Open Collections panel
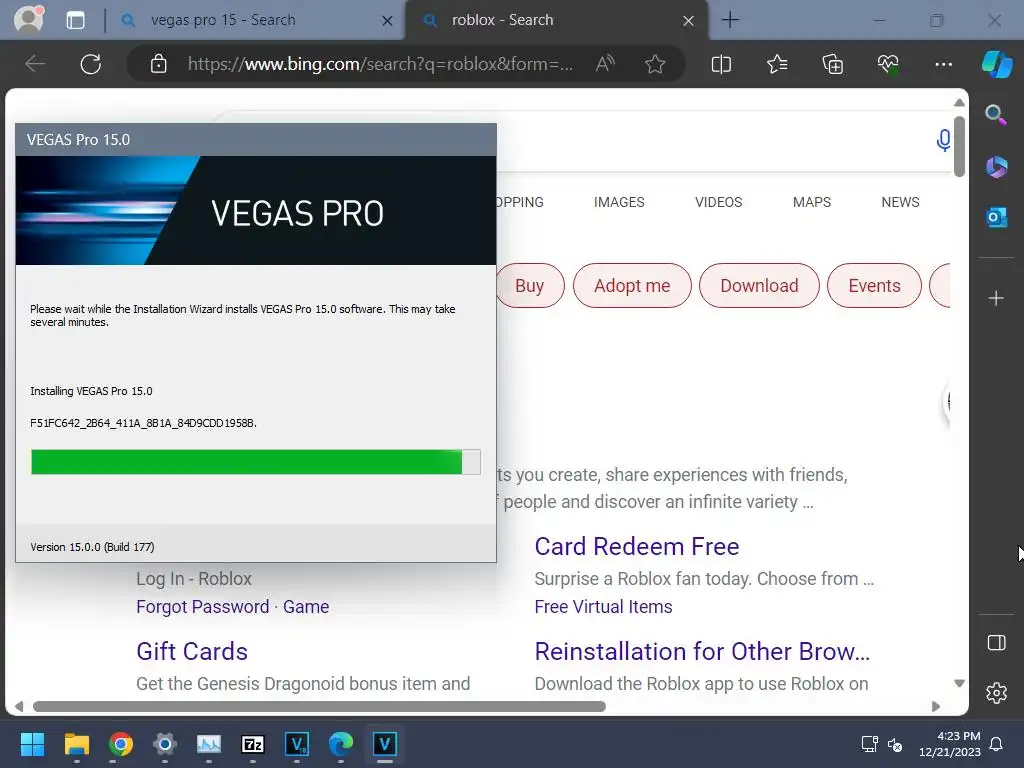This screenshot has width=1024, height=768. click(833, 64)
